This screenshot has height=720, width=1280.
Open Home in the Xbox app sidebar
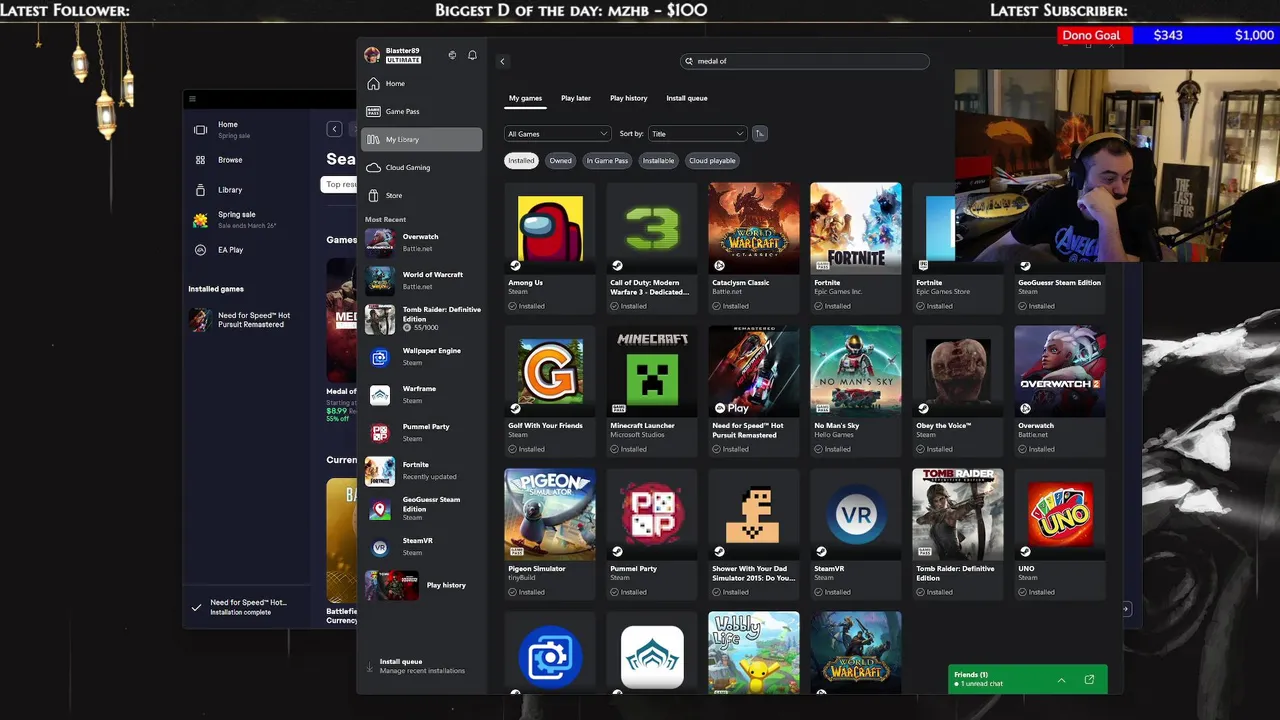point(421,84)
